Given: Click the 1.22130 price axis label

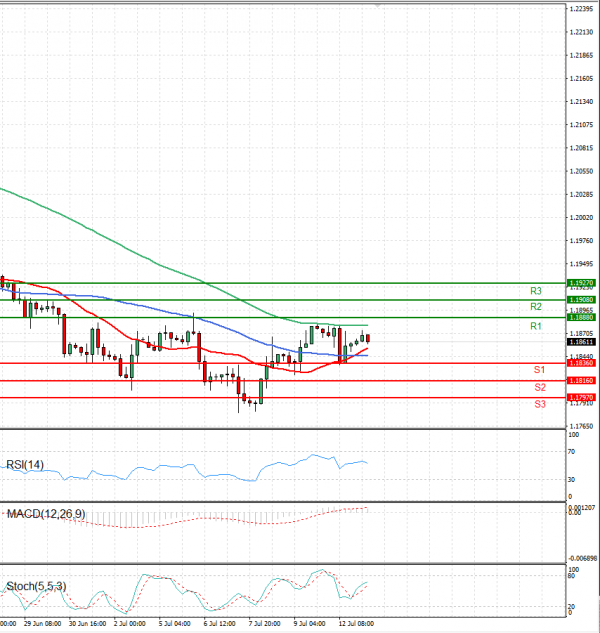Looking at the screenshot, I should pos(581,32).
